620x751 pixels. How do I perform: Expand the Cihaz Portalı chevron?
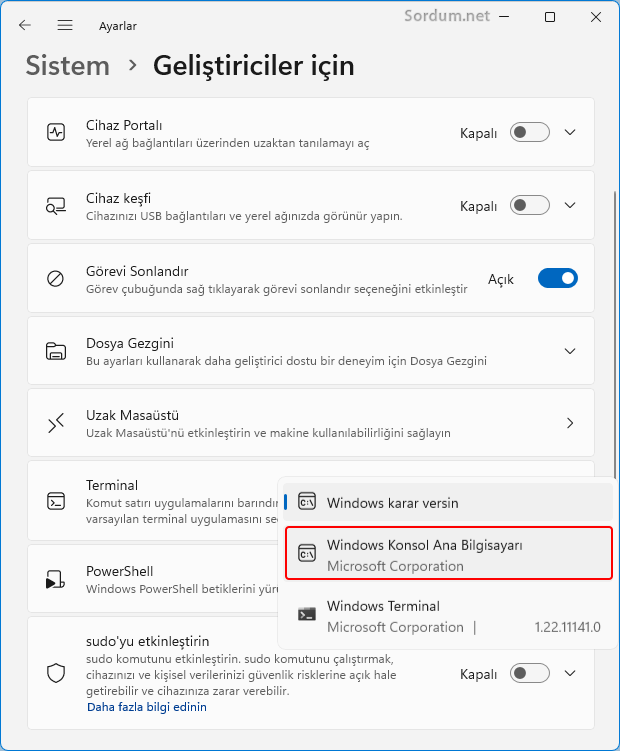570,132
